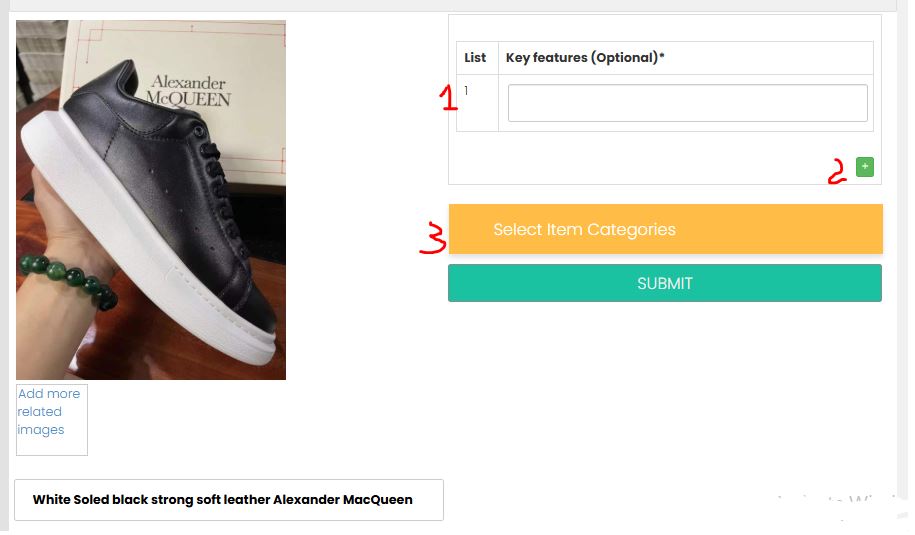Viewport: 915px width, 535px height.
Task: Click the green plus icon to add a row
Action: coord(865,167)
